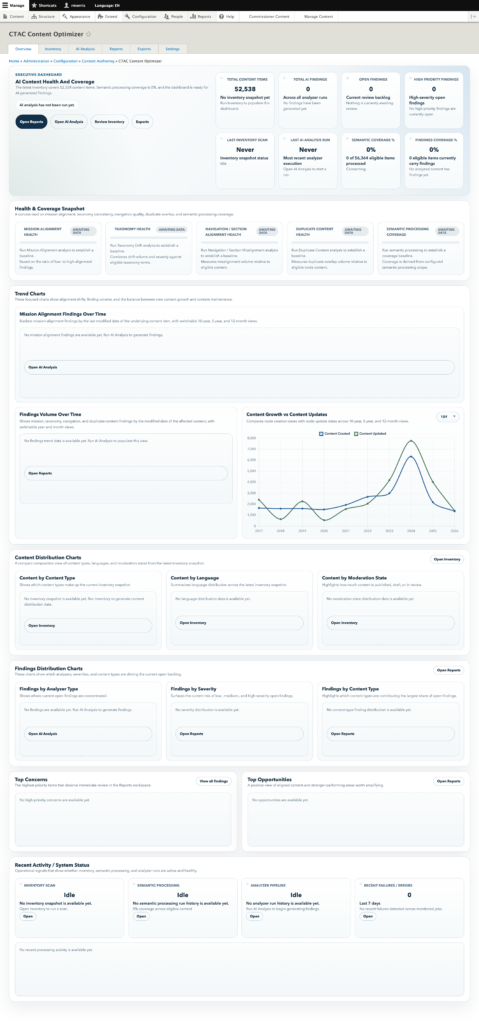
Task: Open the Settings tab
Action: pos(173,49)
